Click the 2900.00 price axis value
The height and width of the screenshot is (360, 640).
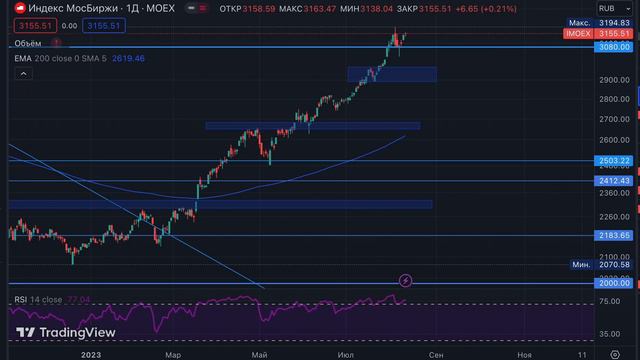pos(614,80)
